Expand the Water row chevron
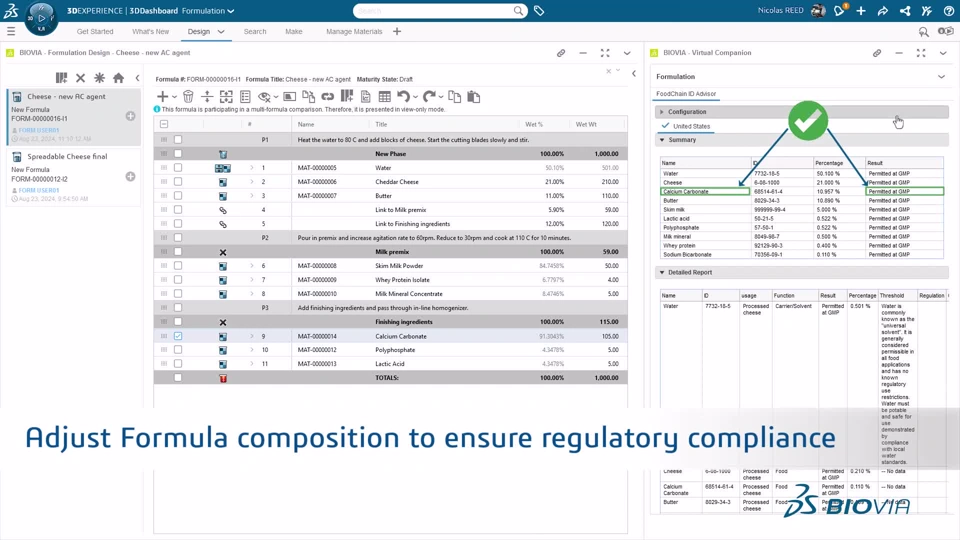Image resolution: width=960 pixels, height=540 pixels. pyautogui.click(x=252, y=167)
